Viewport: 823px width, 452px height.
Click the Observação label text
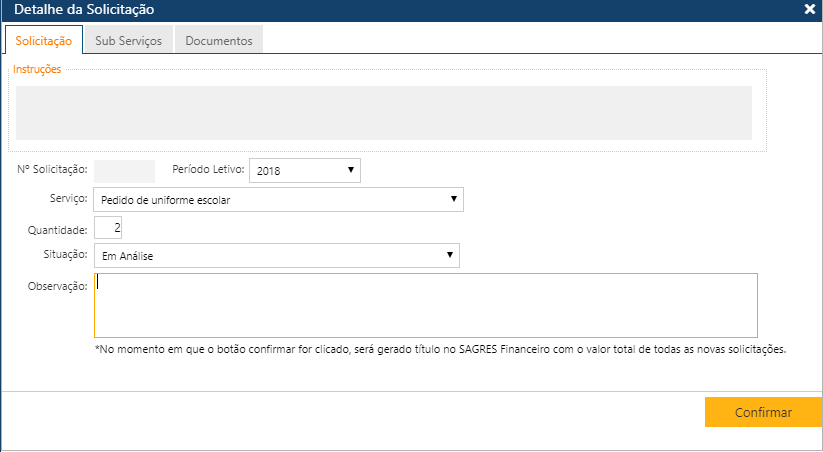tap(60, 286)
